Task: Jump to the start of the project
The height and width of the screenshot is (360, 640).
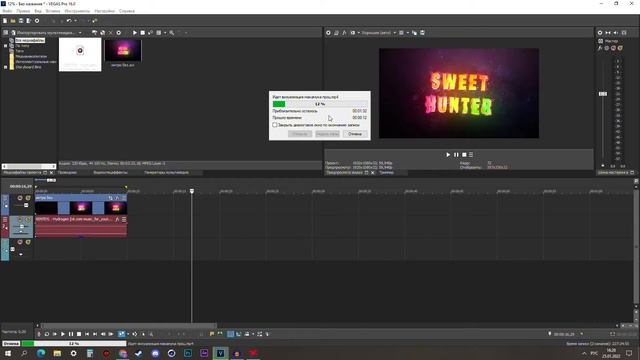Action: (87, 334)
